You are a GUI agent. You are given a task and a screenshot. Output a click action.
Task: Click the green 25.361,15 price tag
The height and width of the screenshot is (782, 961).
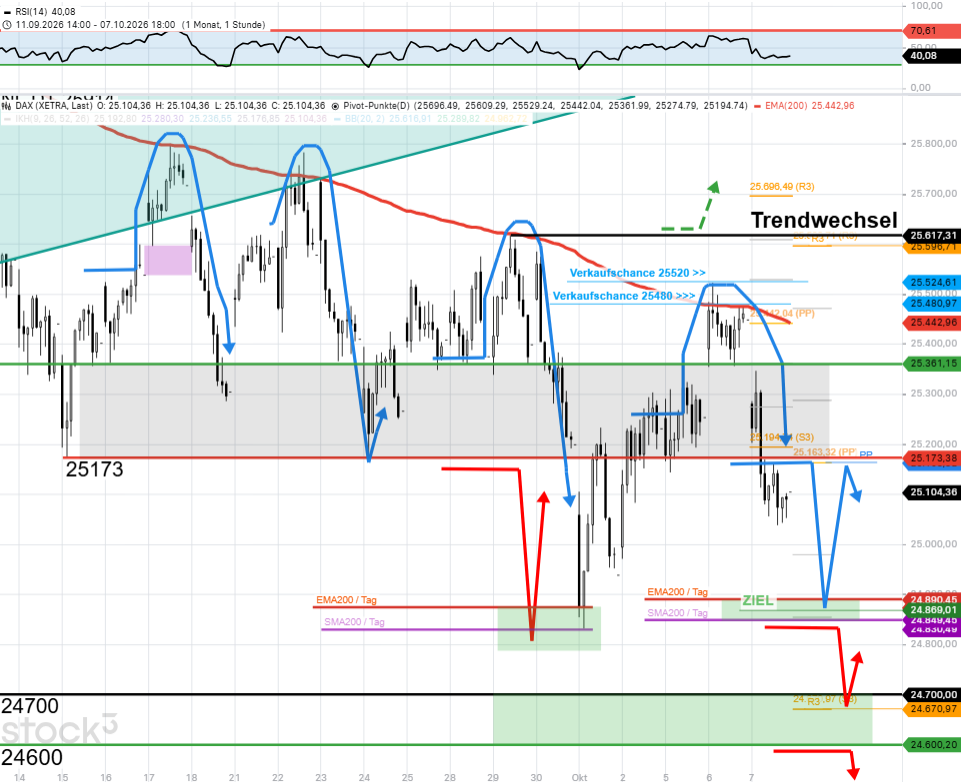click(x=933, y=363)
